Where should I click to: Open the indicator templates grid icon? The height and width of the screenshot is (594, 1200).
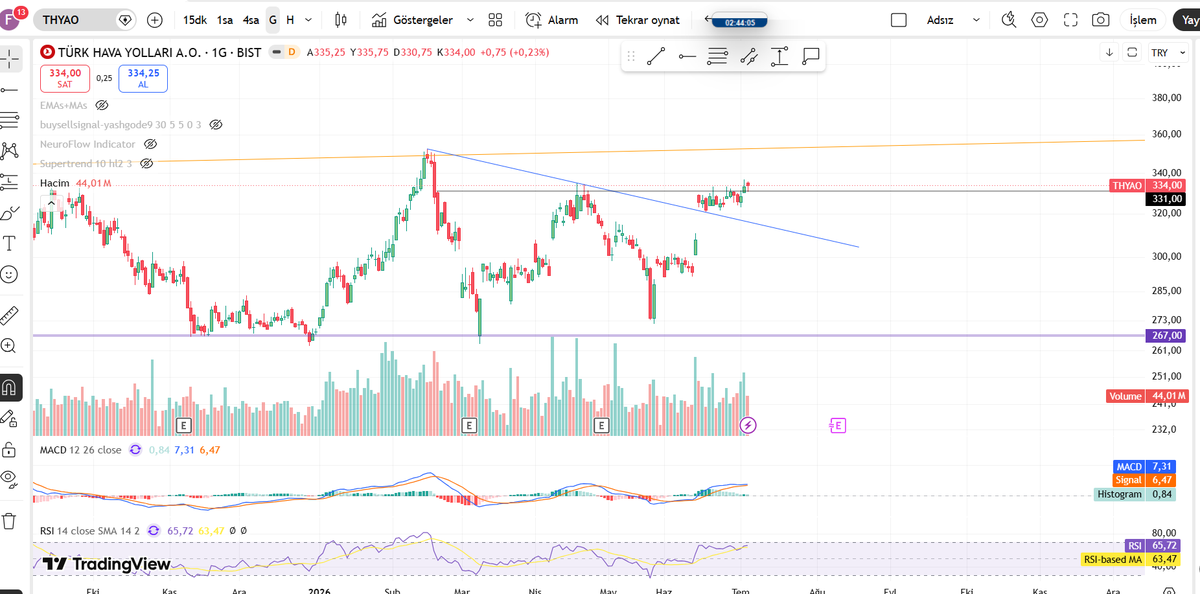coord(495,20)
